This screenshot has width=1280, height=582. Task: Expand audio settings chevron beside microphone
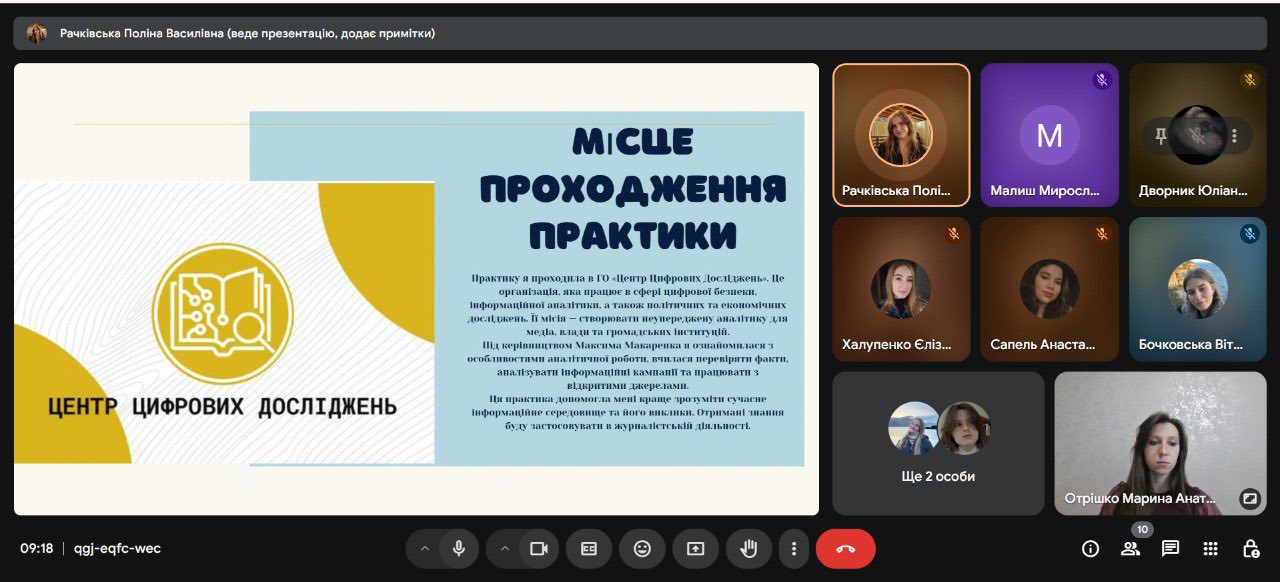click(x=424, y=548)
